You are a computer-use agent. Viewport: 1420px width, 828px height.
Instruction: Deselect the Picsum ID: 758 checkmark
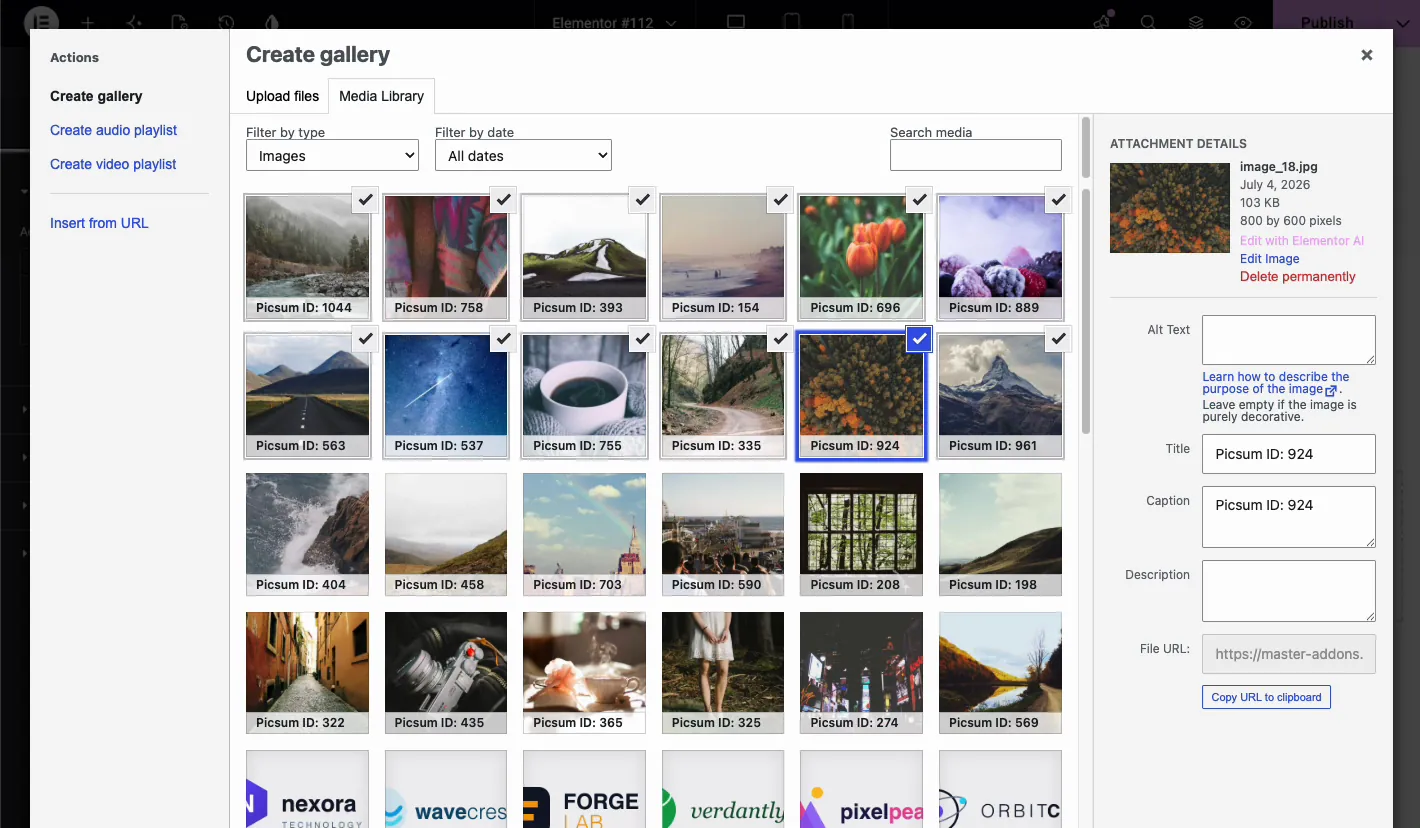point(504,200)
